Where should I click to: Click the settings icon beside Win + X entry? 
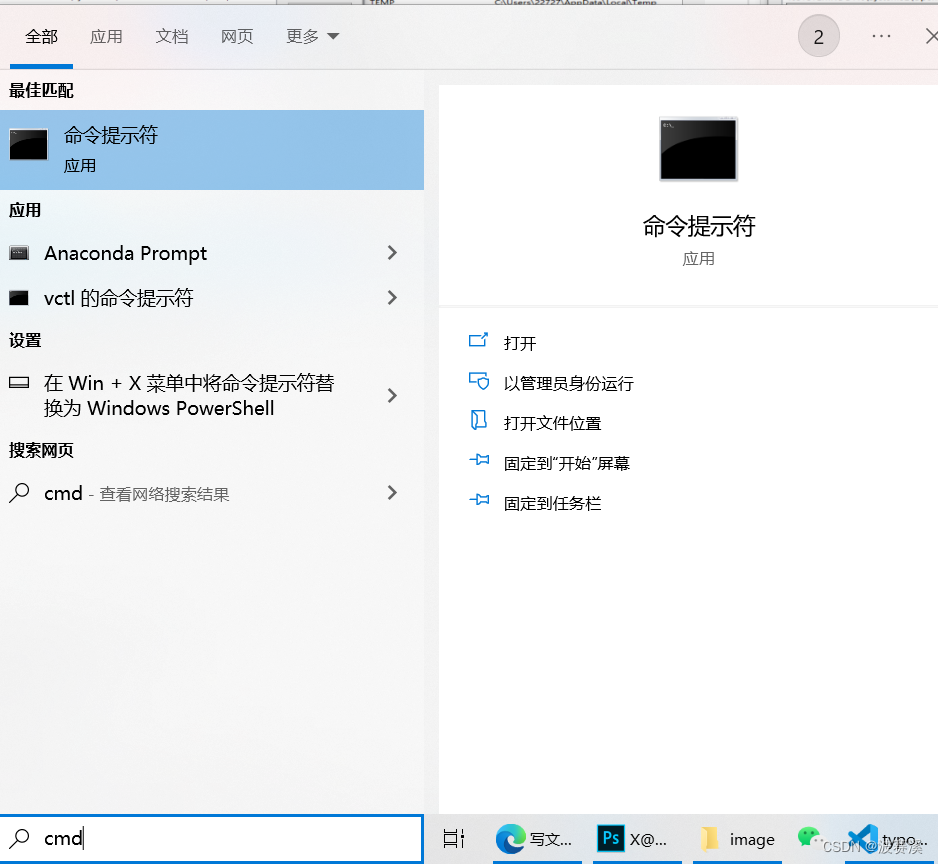(19, 383)
